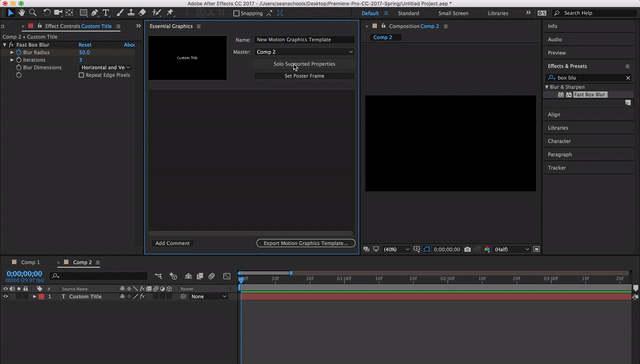This screenshot has width=640, height=364.
Task: Click the hide shy layers icon in timeline
Action: click(x=188, y=276)
